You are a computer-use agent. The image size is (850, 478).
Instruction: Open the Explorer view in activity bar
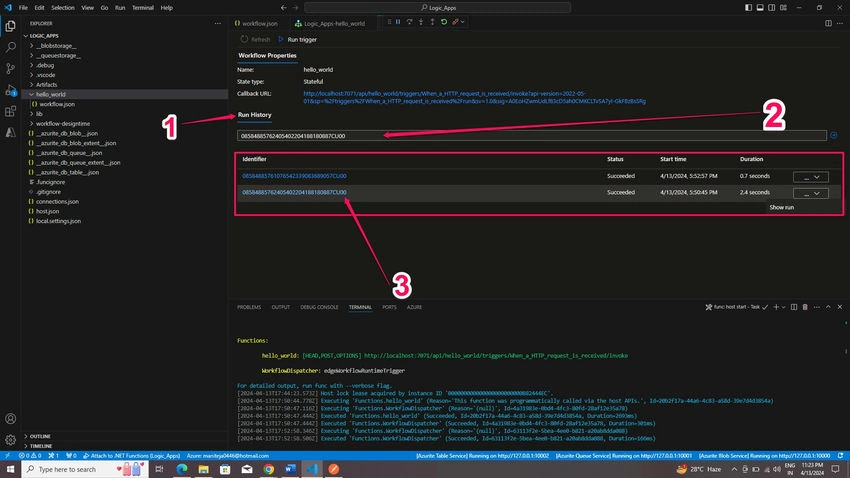tap(10, 25)
